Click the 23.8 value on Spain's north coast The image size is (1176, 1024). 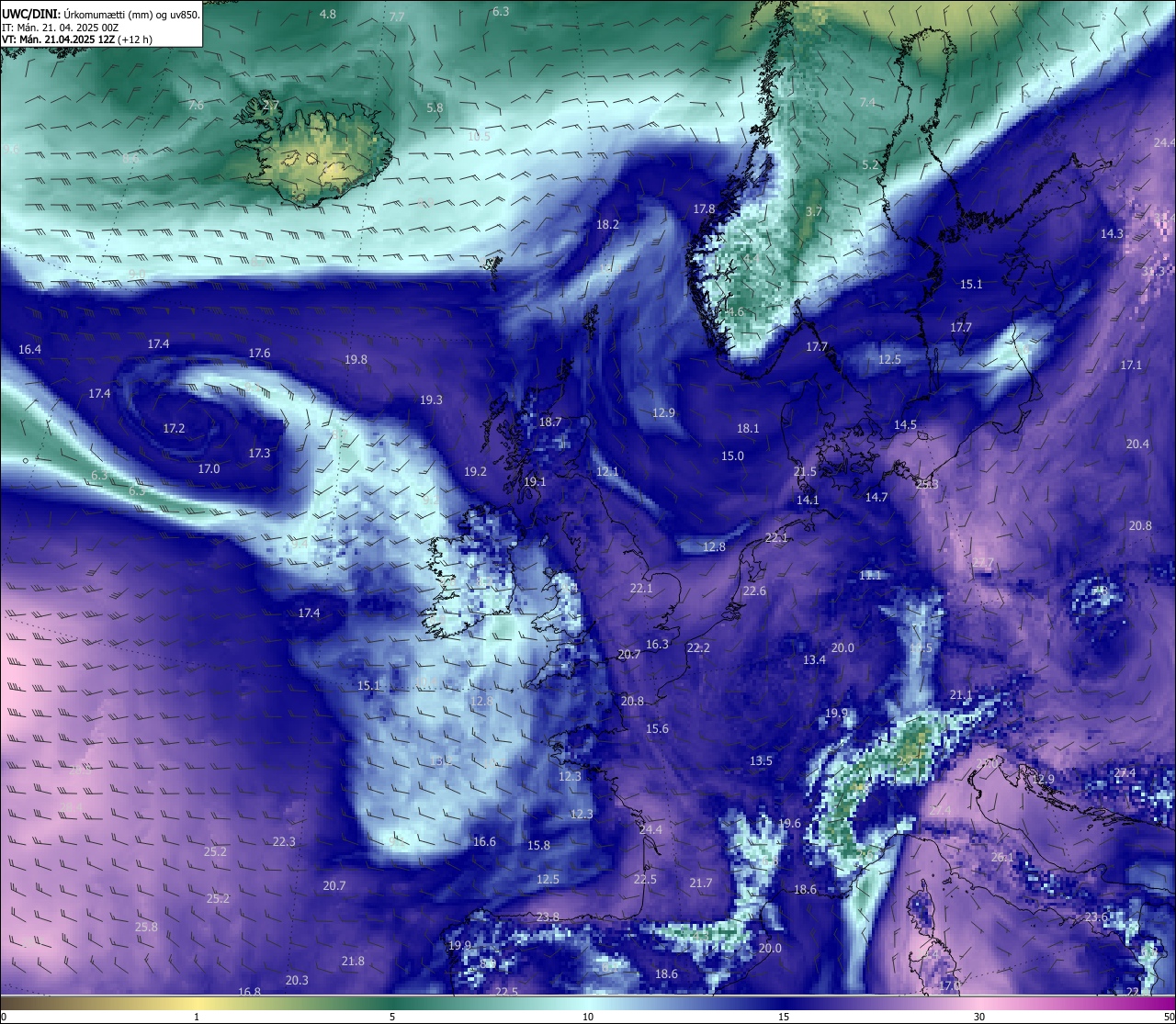coord(548,917)
